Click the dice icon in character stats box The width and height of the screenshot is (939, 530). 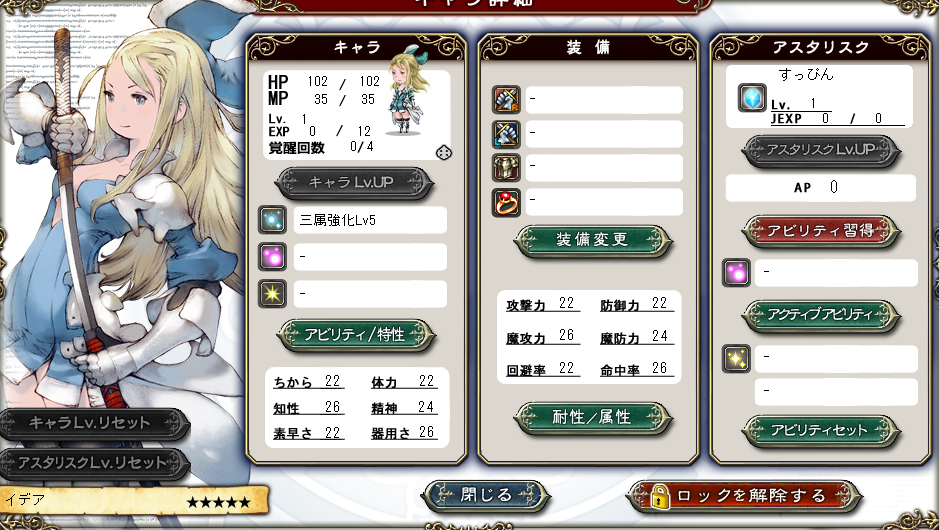(x=444, y=153)
